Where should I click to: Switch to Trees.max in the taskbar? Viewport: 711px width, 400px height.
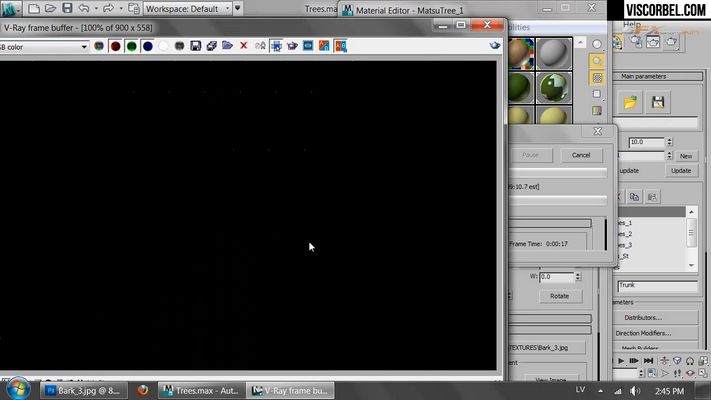click(201, 390)
